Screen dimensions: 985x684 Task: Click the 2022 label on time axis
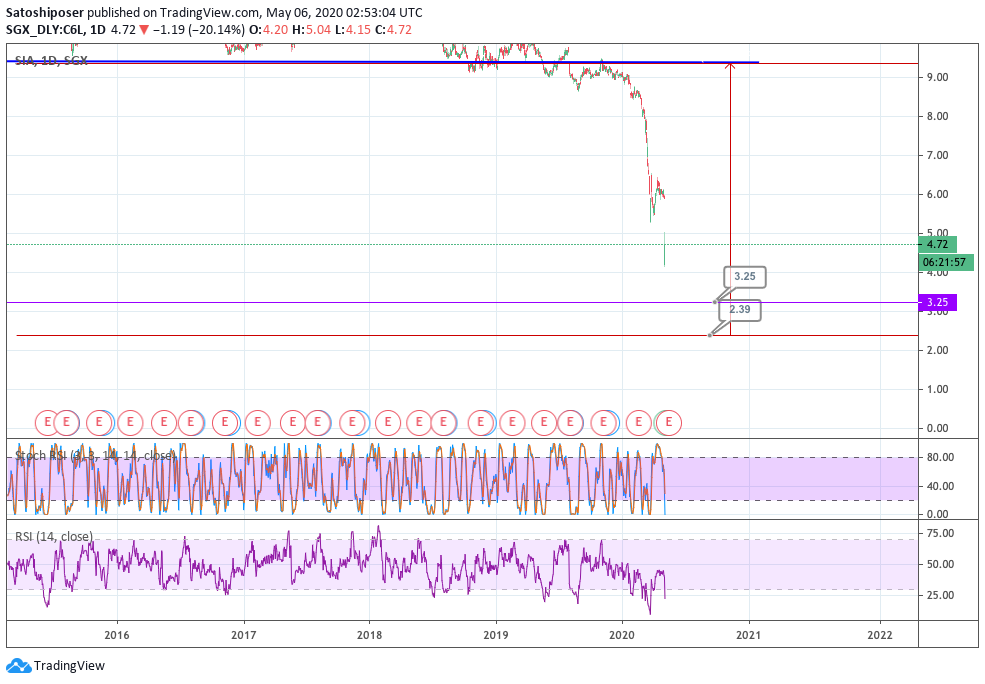coord(879,635)
